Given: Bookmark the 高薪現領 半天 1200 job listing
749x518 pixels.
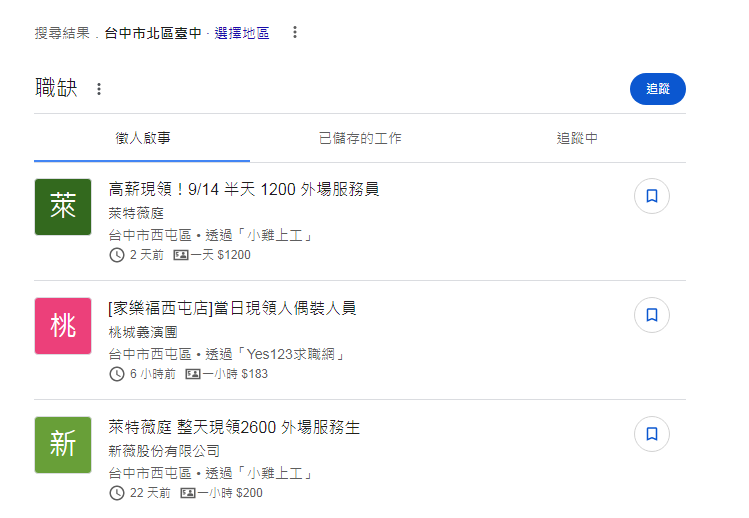Looking at the screenshot, I should coord(651,197).
